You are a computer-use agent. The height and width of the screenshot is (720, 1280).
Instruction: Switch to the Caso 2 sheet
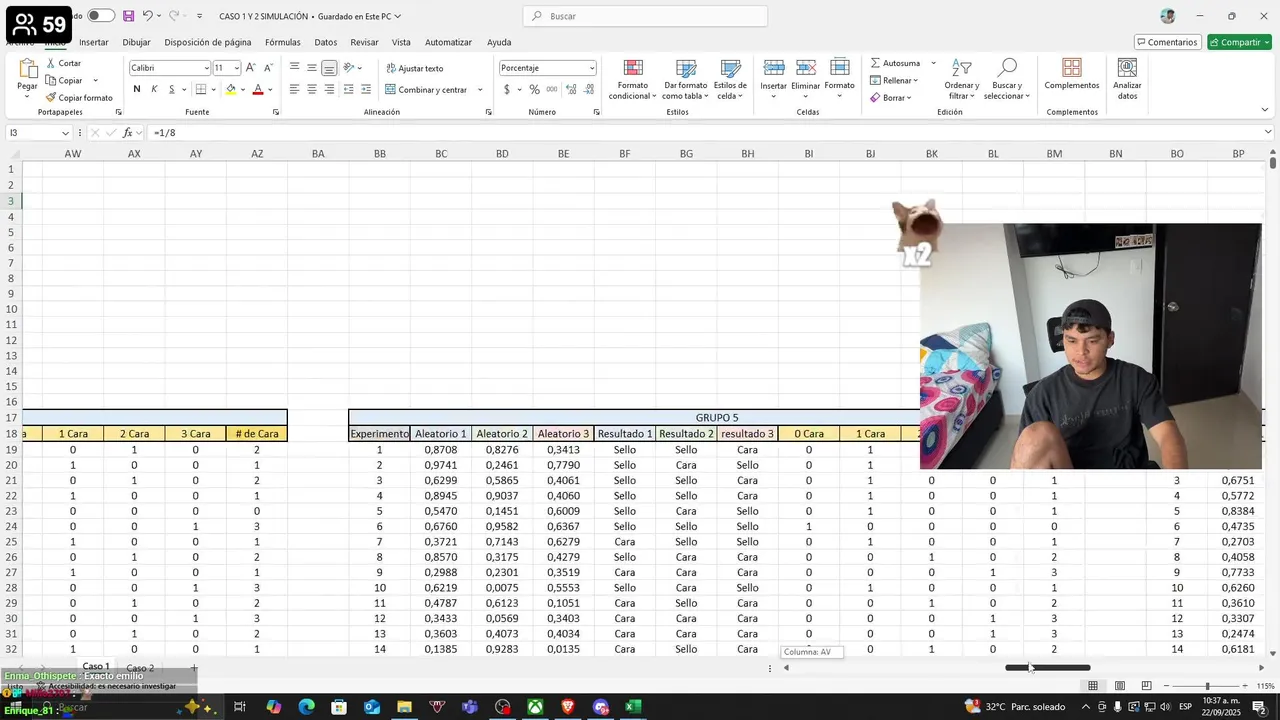140,668
